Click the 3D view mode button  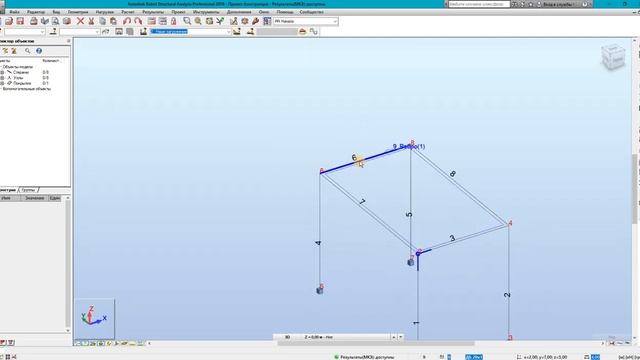(287, 337)
